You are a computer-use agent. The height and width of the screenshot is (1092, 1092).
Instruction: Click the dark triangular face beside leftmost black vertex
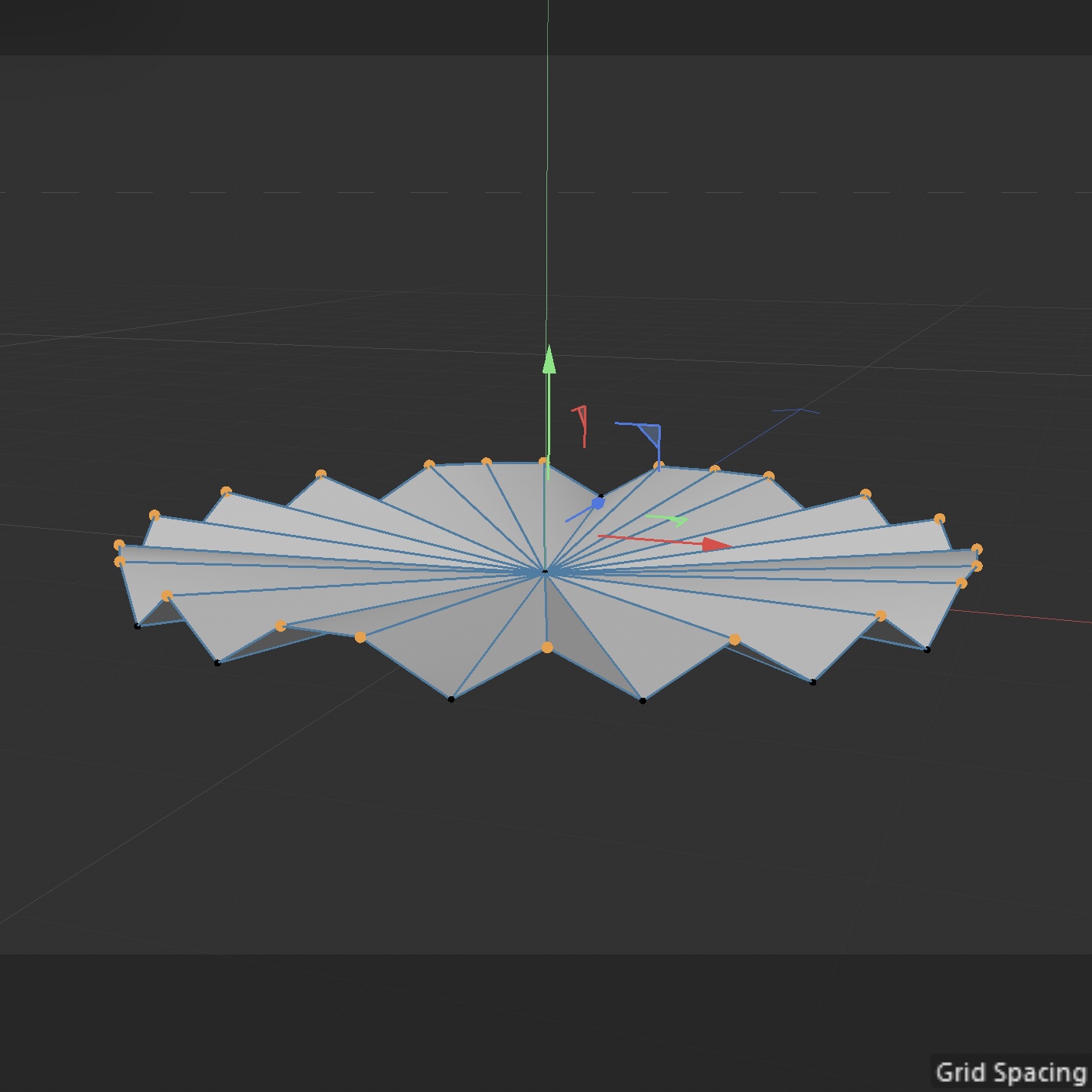(158, 613)
